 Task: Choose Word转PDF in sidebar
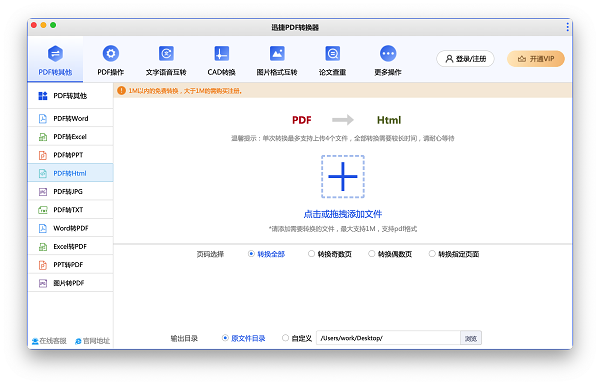pyautogui.click(x=70, y=228)
